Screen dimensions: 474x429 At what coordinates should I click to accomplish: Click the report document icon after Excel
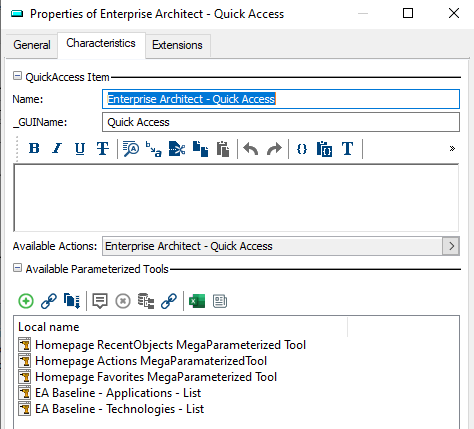(220, 301)
